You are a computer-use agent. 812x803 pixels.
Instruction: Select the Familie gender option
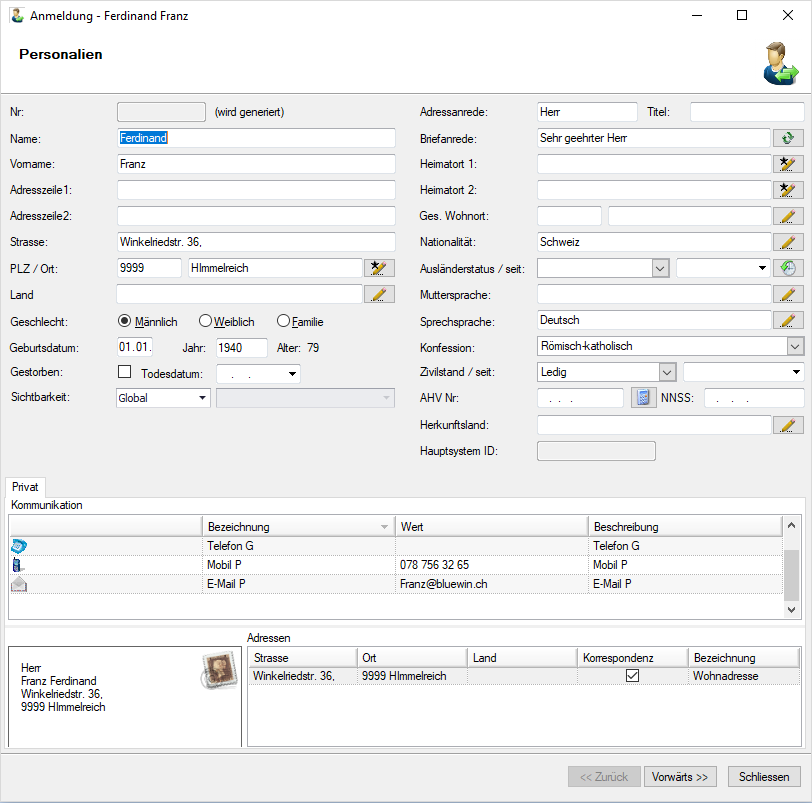[284, 321]
